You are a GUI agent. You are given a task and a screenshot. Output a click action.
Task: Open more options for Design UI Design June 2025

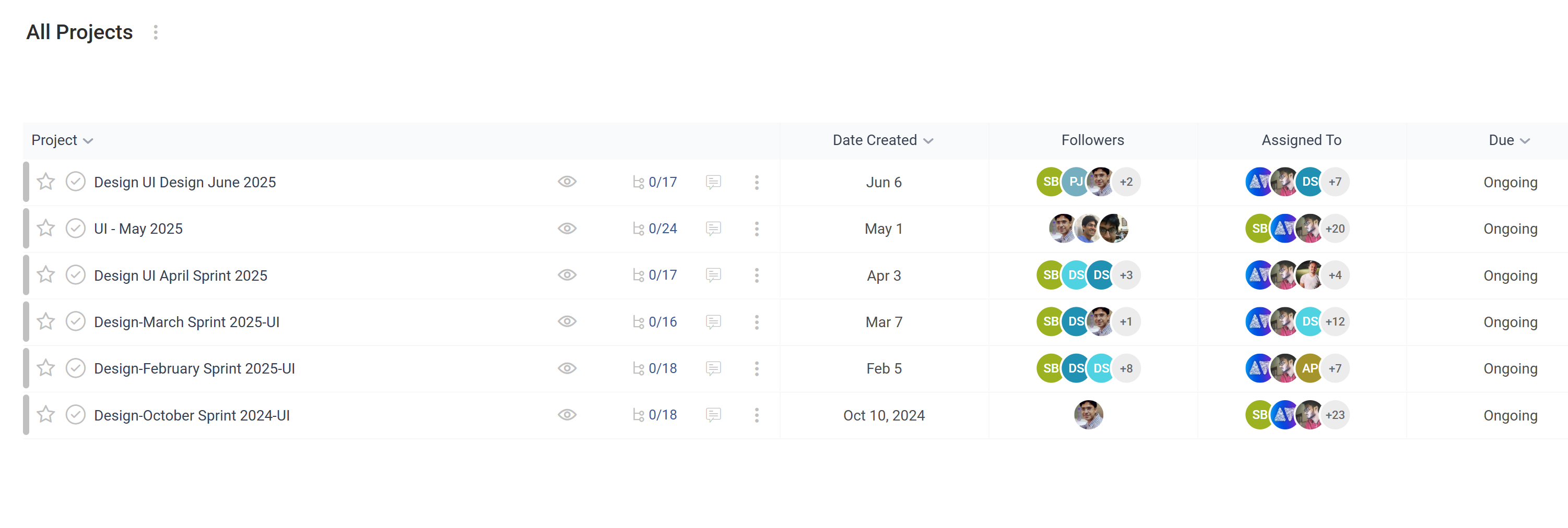pos(757,182)
